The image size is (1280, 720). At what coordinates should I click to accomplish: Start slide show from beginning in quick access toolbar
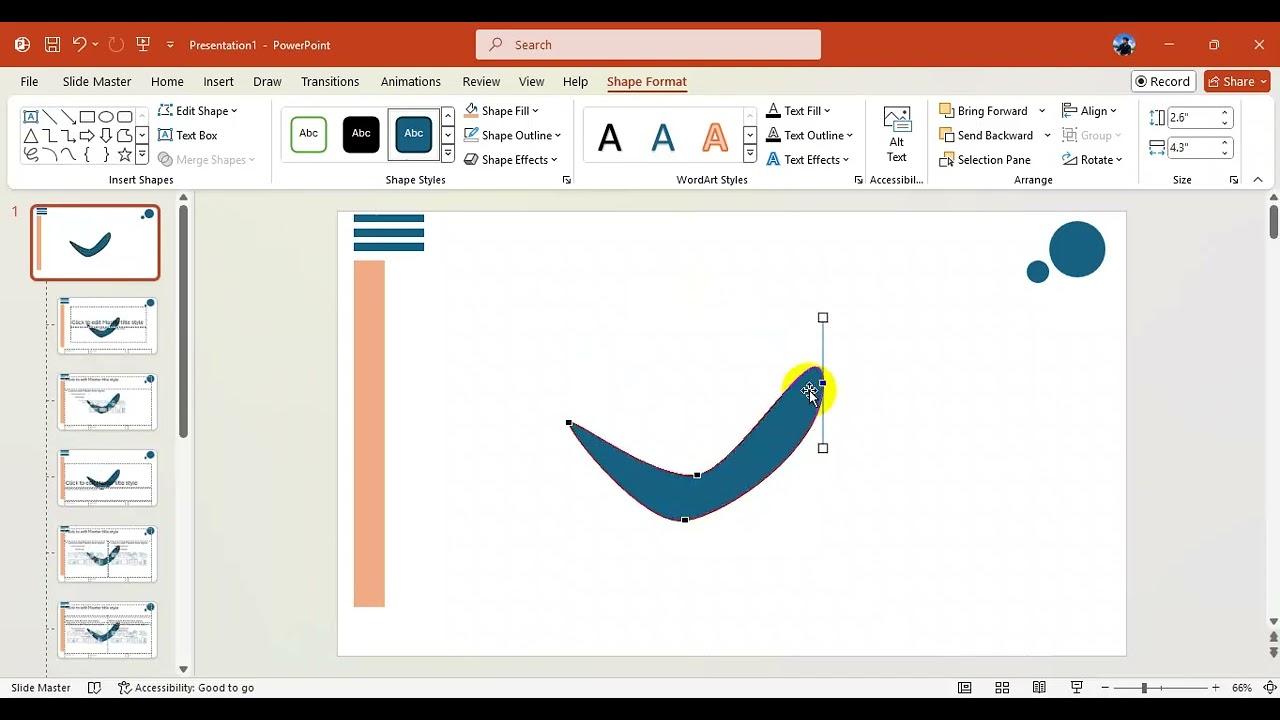coord(143,45)
